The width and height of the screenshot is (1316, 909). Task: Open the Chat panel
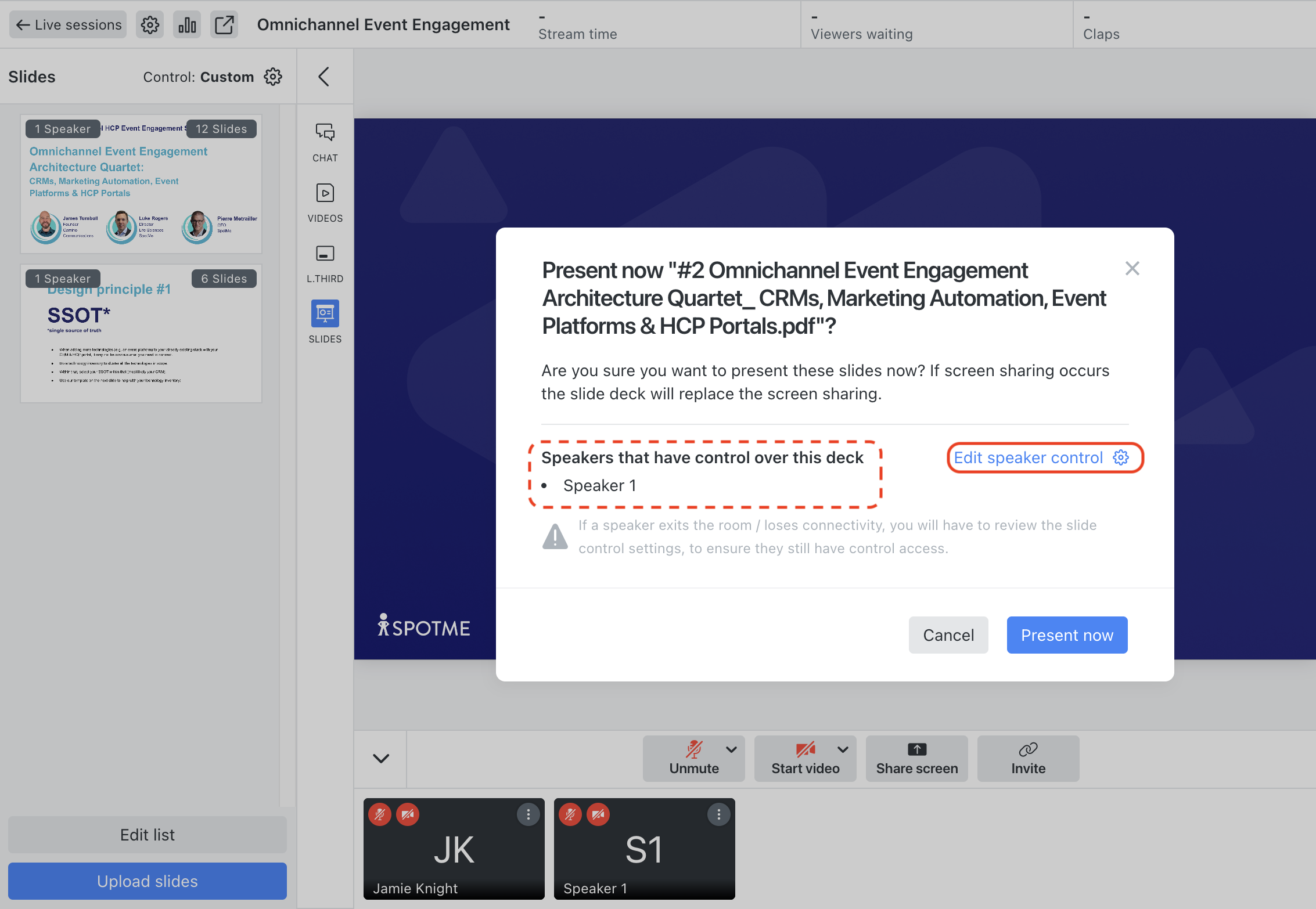(325, 142)
